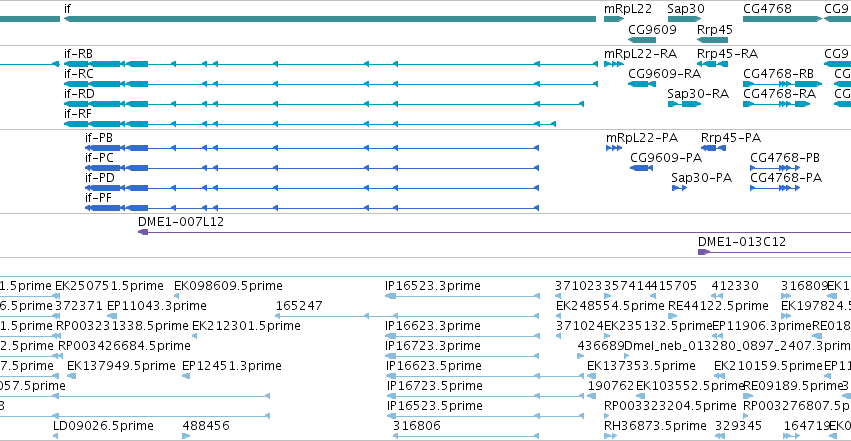The image size is (851, 441).
Task: Click EST IP16523.3prime
Action: (433, 286)
